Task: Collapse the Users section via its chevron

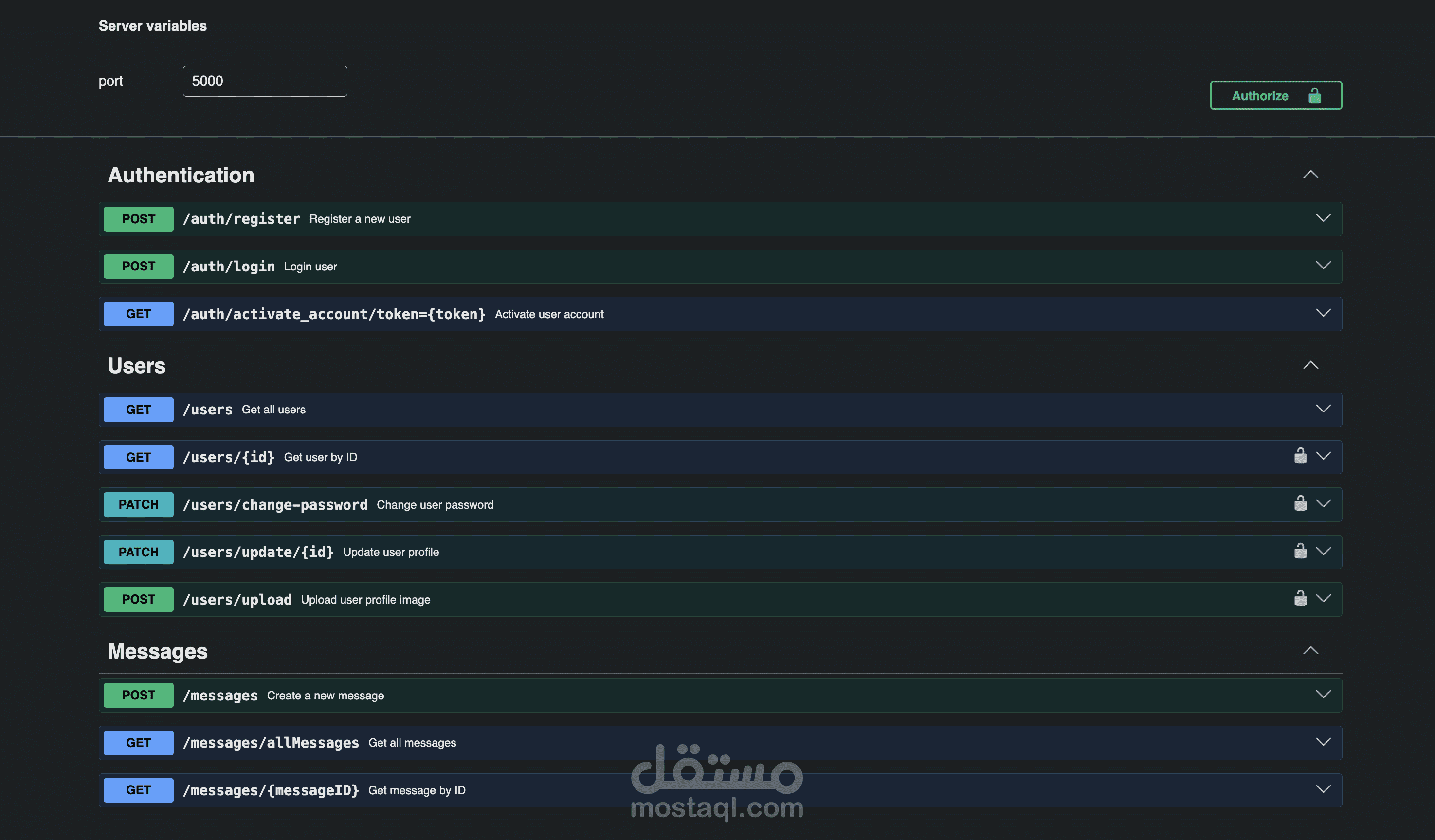Action: coord(1311,365)
